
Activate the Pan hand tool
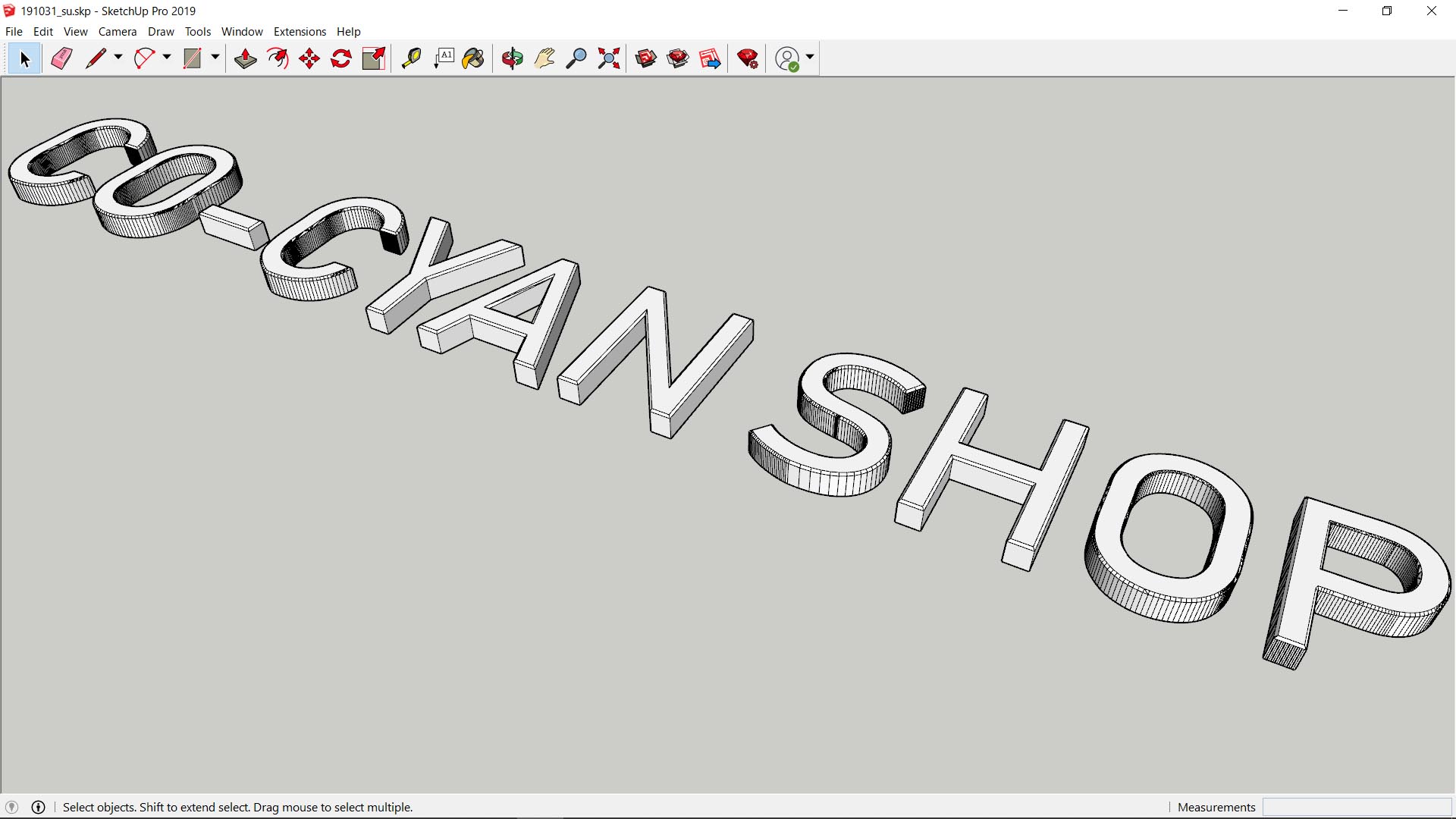click(544, 59)
